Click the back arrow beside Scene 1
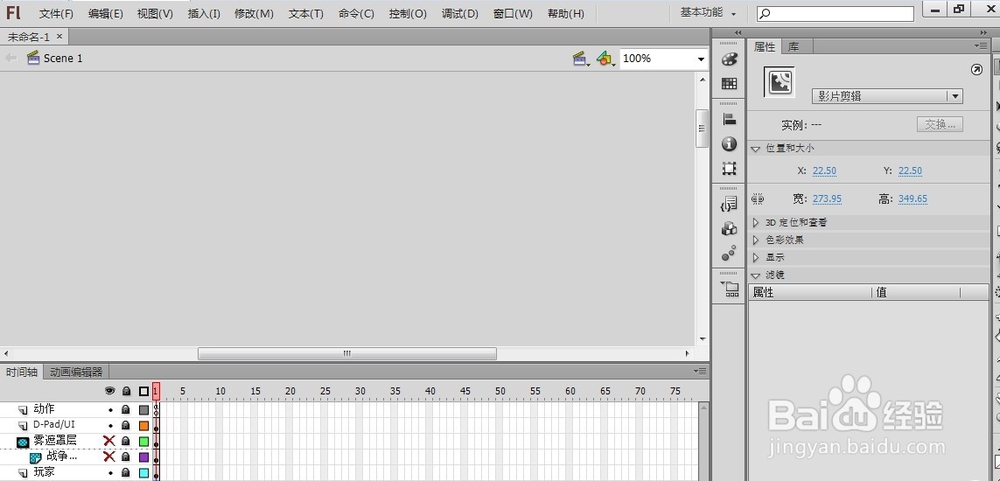1000x481 pixels. [x=11, y=58]
